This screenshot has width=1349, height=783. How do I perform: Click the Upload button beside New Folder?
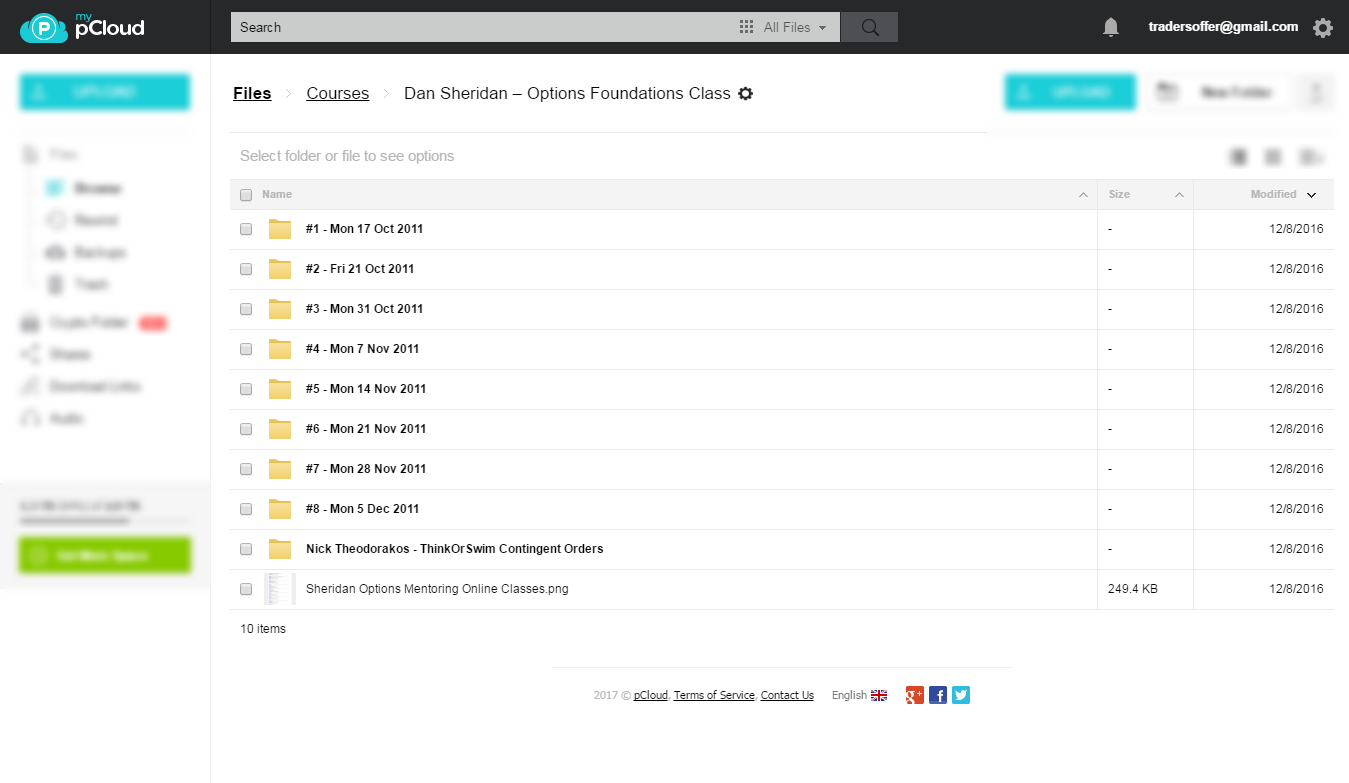(1070, 92)
